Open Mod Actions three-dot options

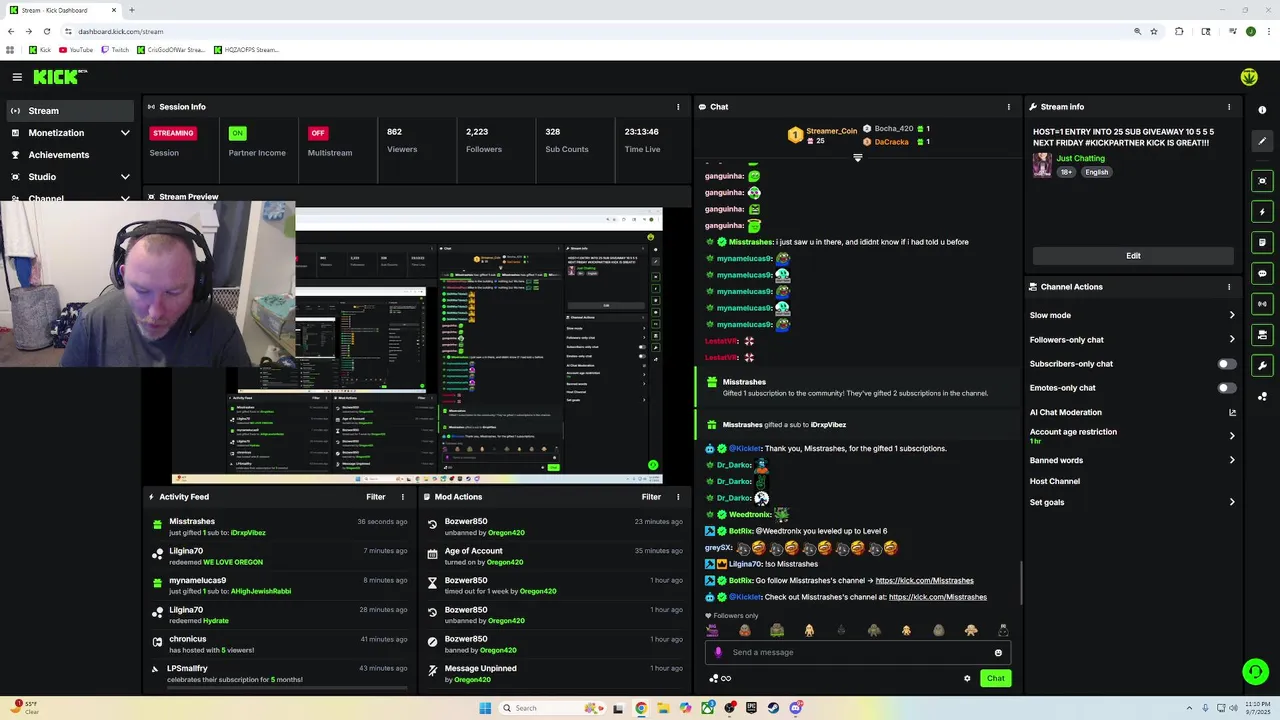click(678, 497)
